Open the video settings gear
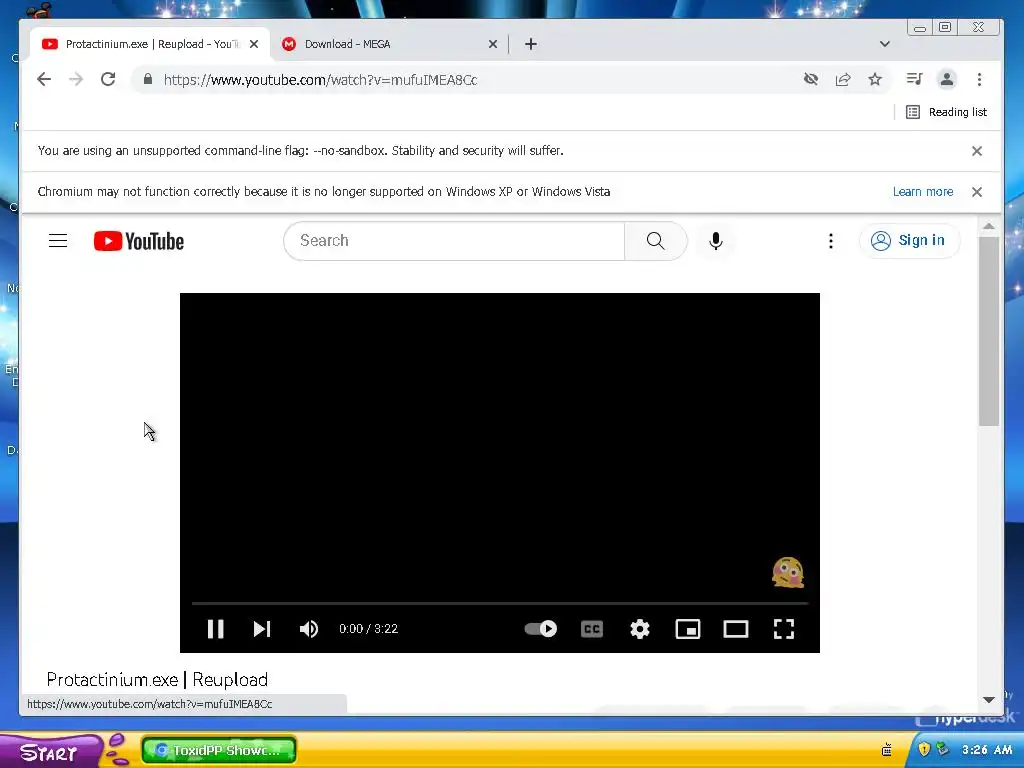Screen dimensions: 1024x768 (639, 628)
